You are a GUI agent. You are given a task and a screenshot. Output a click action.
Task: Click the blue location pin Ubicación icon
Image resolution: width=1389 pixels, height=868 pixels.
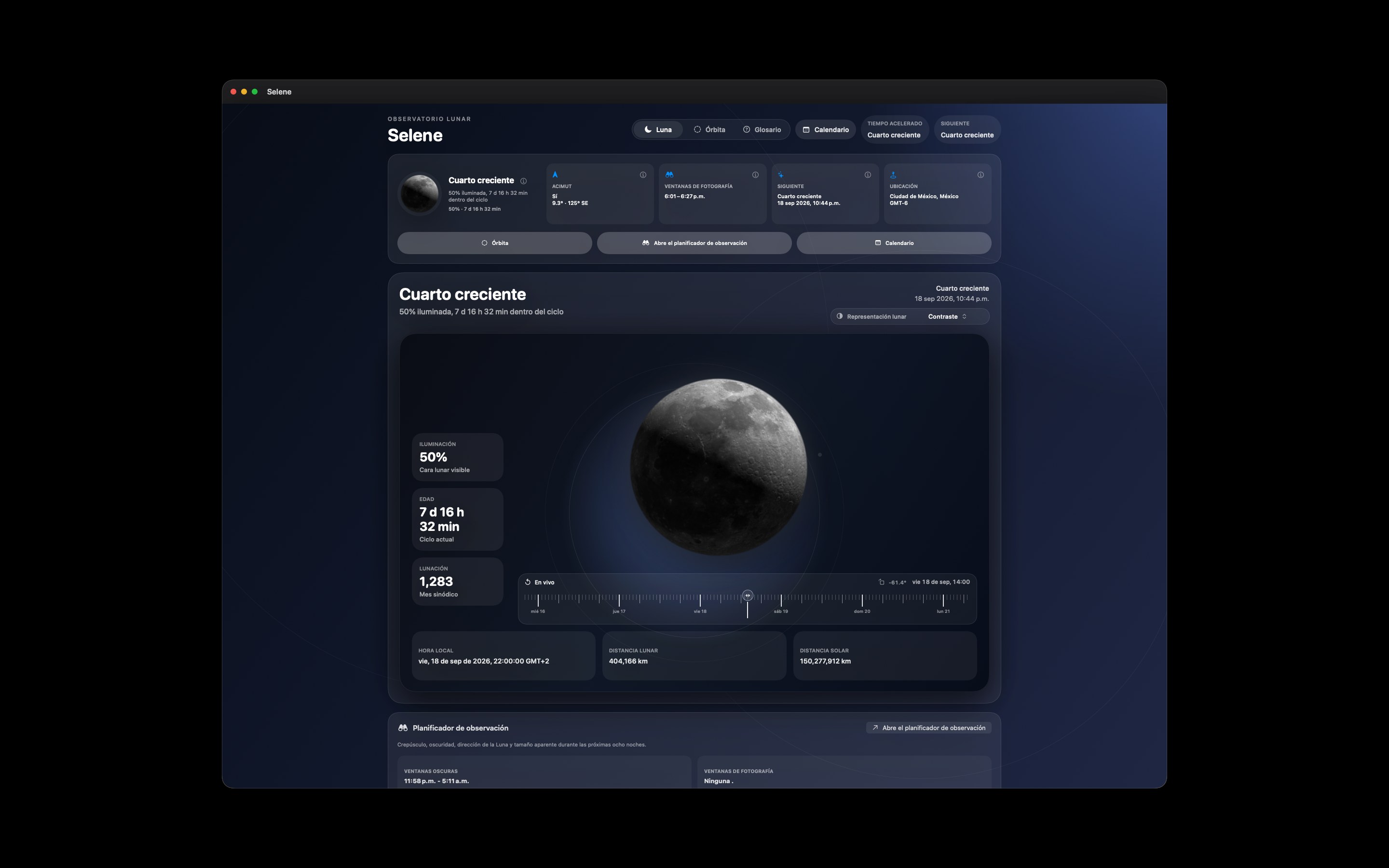[893, 175]
